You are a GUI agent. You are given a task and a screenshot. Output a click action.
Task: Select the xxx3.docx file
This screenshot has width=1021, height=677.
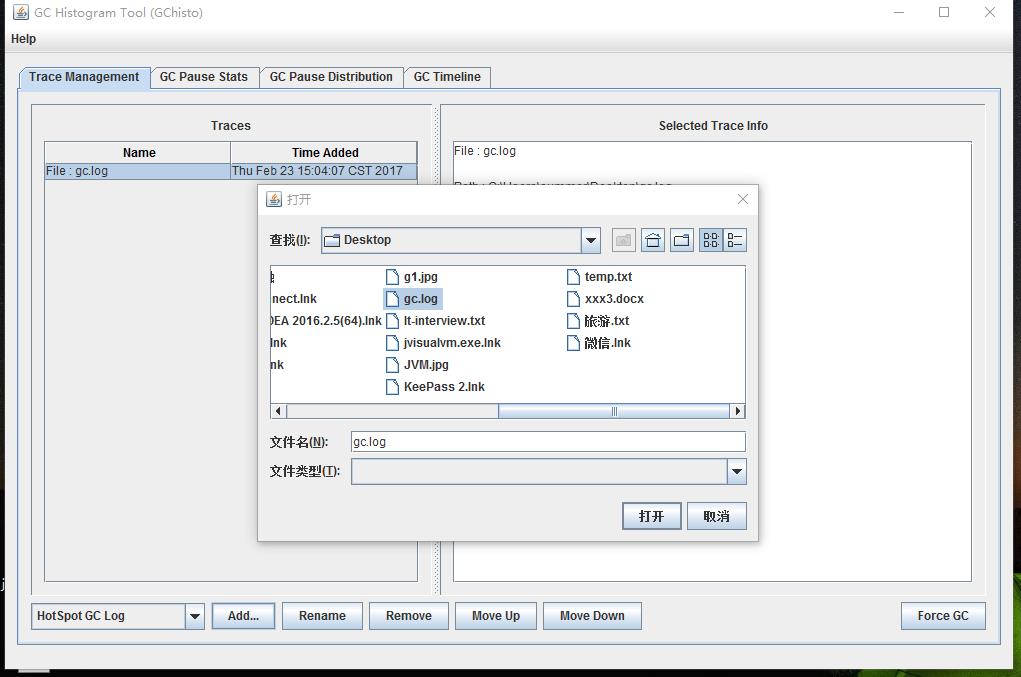point(606,299)
